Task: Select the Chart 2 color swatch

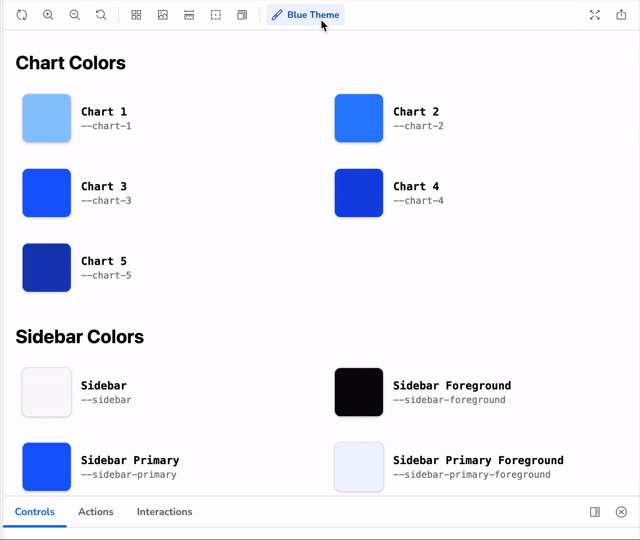Action: 359,118
